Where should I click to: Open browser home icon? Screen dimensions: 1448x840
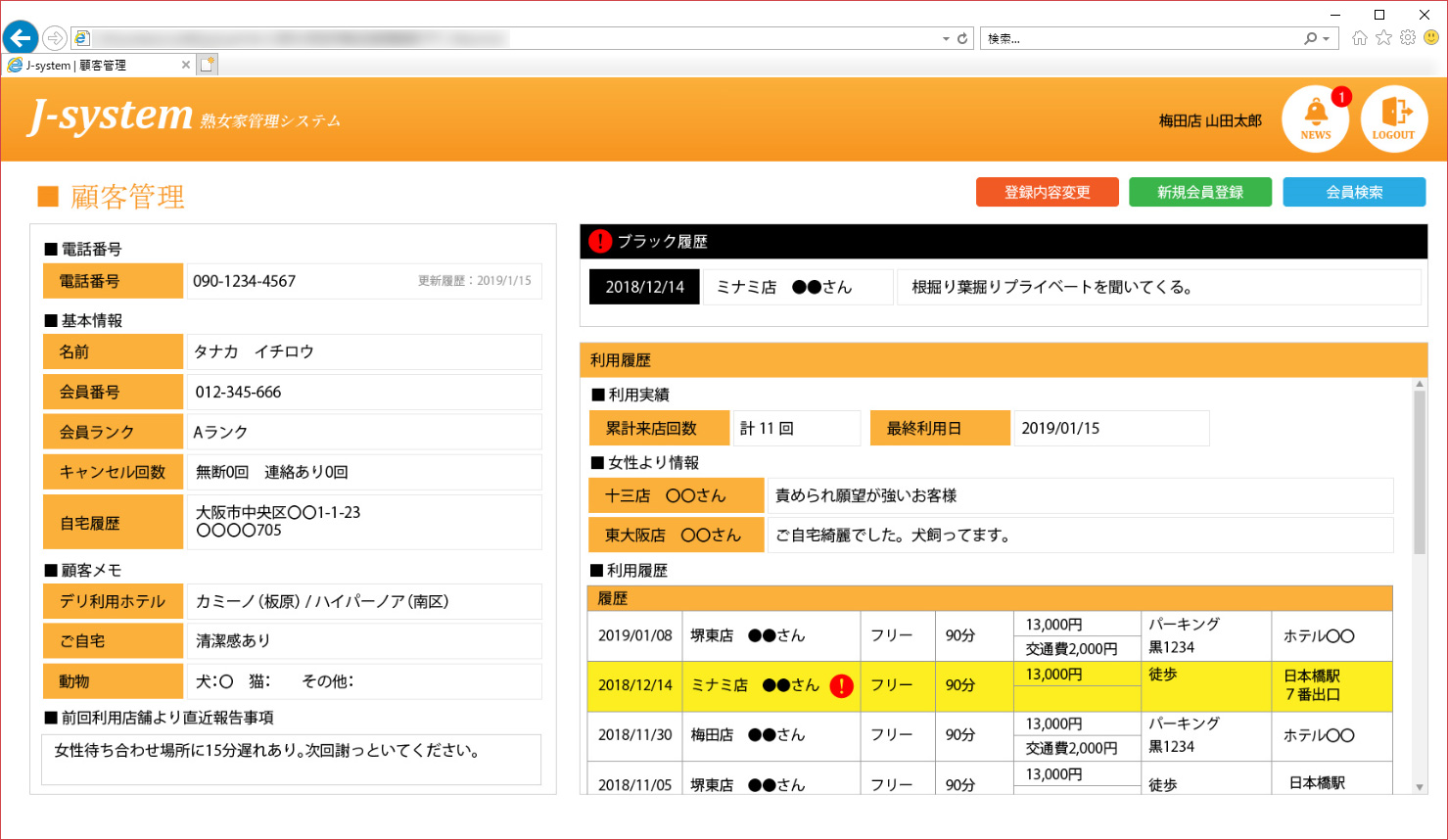point(1360,38)
